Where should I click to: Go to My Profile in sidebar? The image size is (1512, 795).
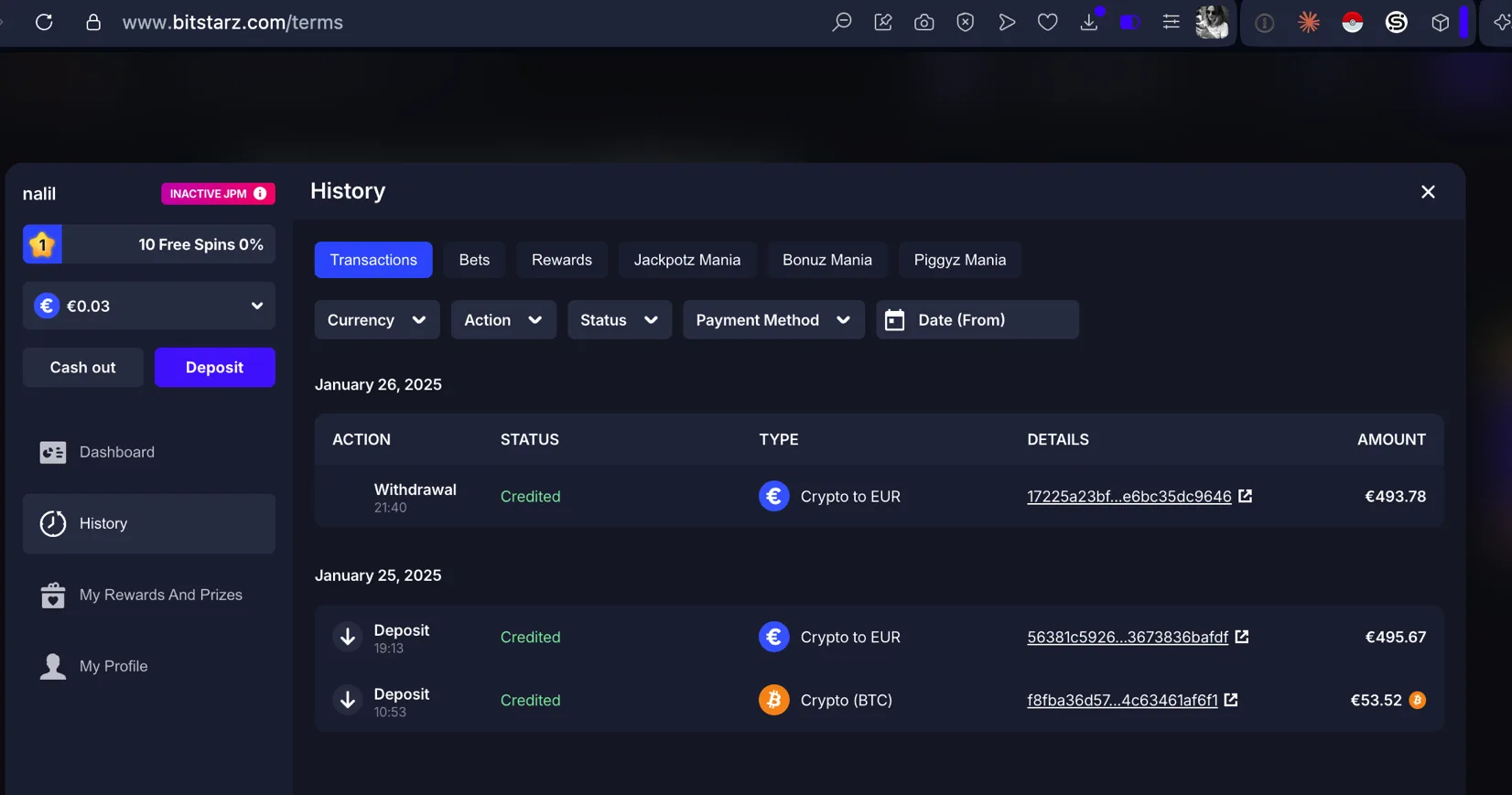coord(149,666)
